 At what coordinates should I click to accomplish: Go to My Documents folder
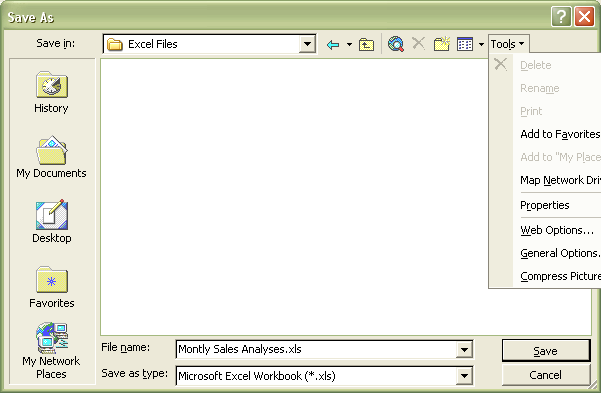pyautogui.click(x=51, y=157)
